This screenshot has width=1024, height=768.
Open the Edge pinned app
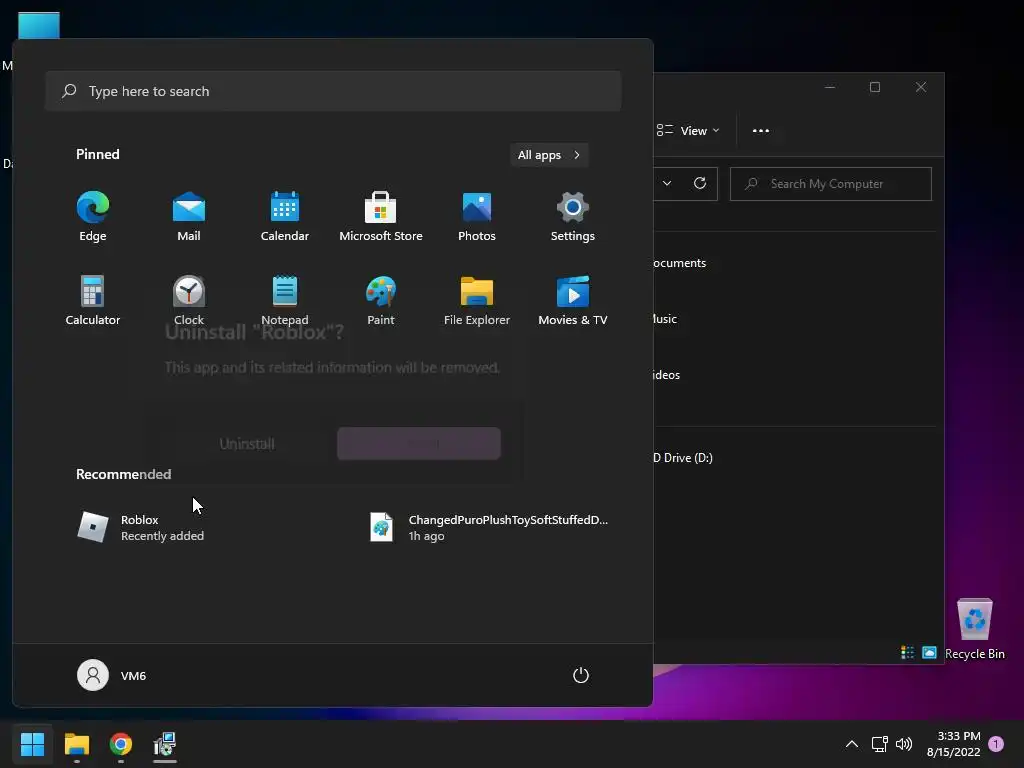93,217
